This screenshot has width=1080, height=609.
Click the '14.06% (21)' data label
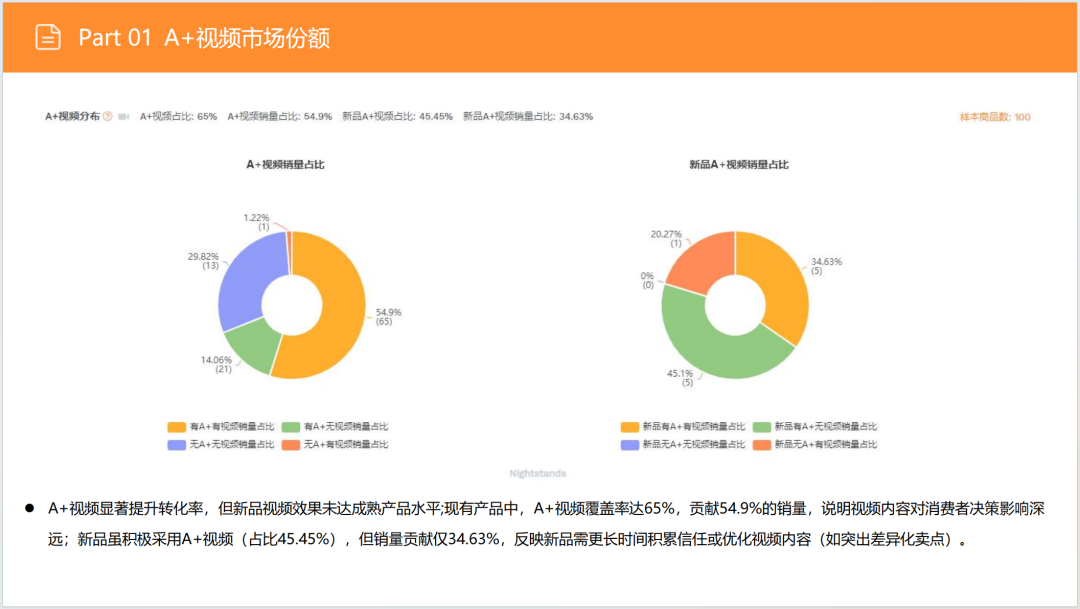(x=216, y=364)
